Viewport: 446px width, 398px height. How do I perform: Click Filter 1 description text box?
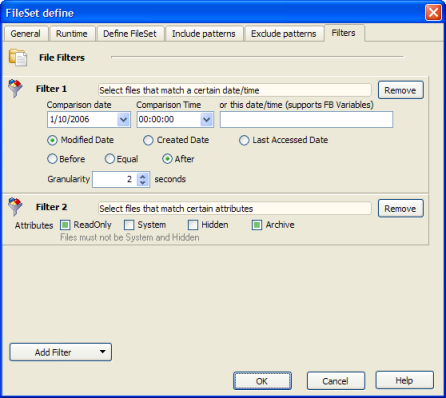(235, 90)
